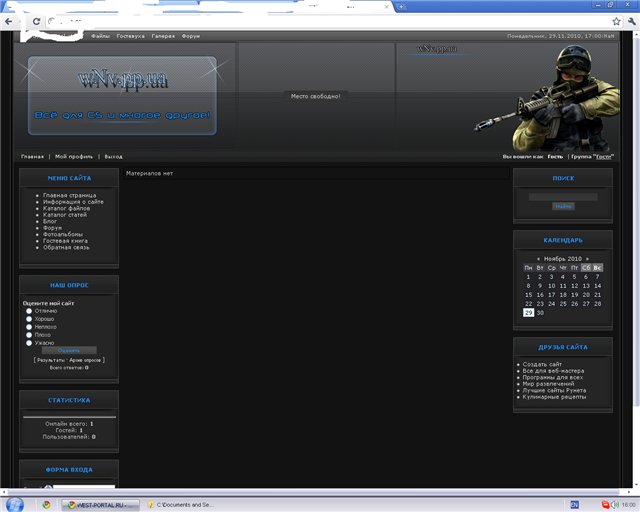Image resolution: width=640 pixels, height=512 pixels.
Task: Open the 'Галерея' top menu item
Action: pos(163,36)
